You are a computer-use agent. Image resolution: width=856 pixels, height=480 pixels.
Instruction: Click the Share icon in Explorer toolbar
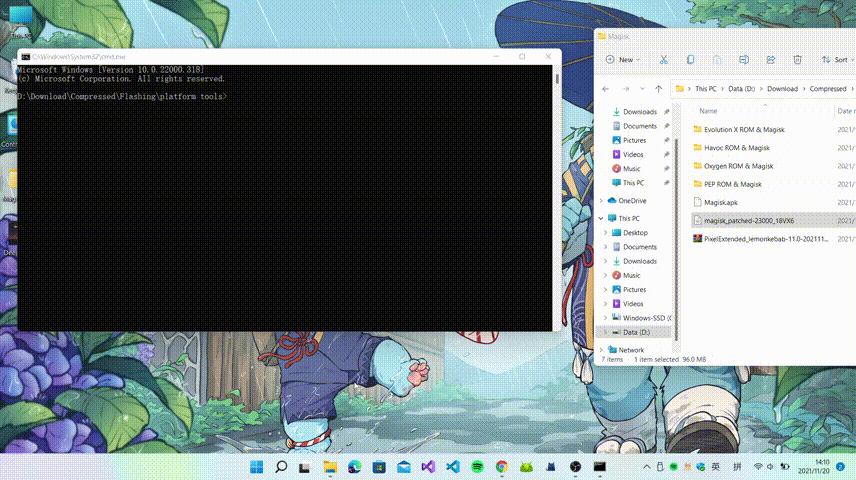(770, 60)
